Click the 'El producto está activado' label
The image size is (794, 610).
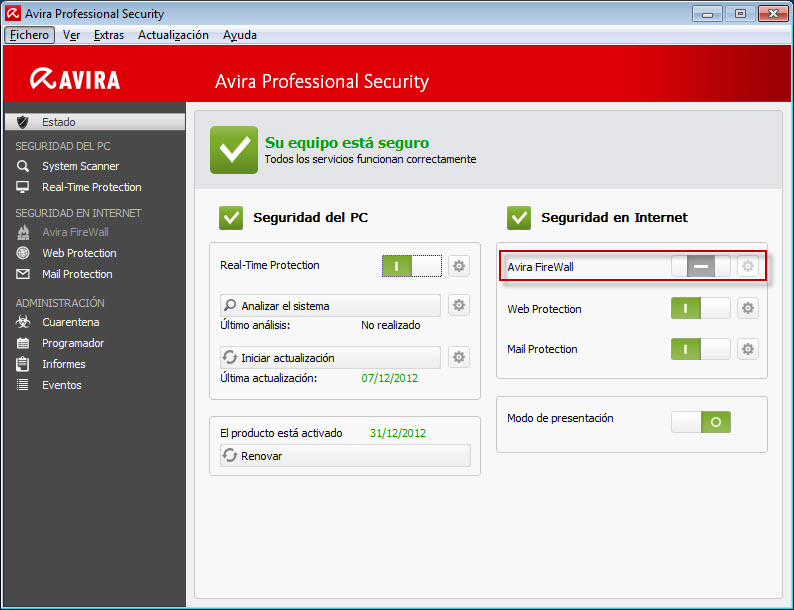pyautogui.click(x=281, y=433)
